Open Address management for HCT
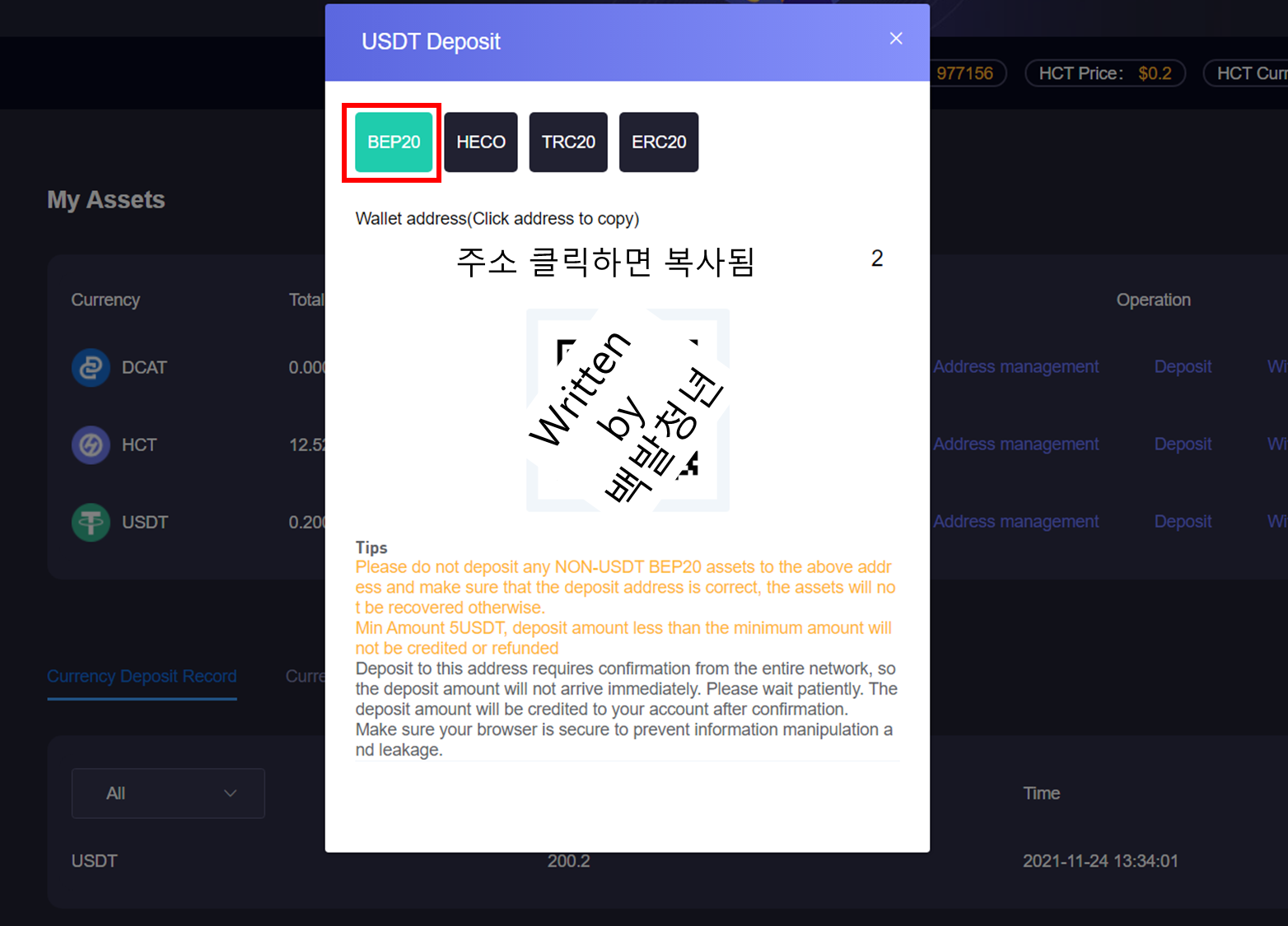 click(1015, 444)
